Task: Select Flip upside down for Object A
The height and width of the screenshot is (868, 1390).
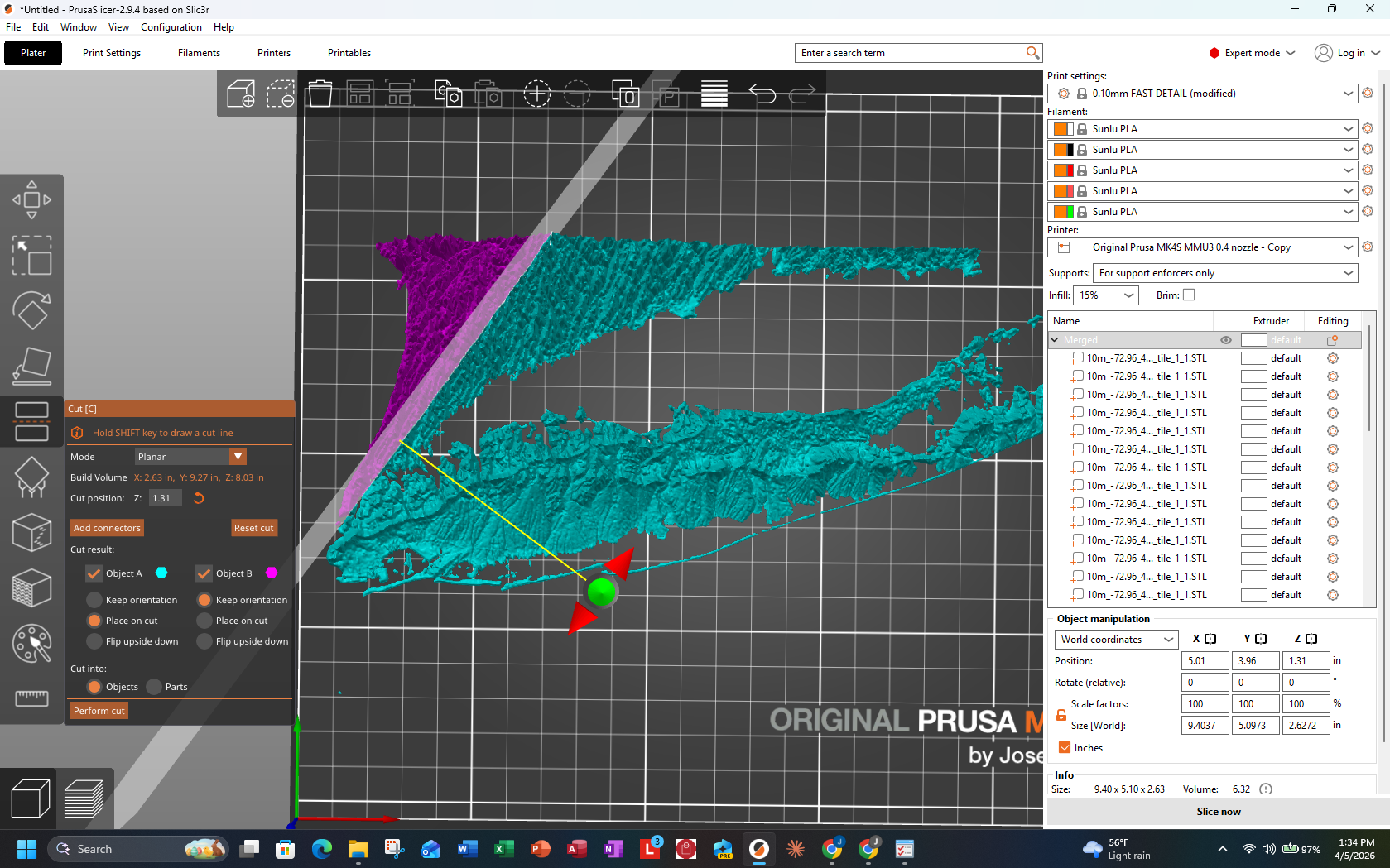Action: (94, 641)
